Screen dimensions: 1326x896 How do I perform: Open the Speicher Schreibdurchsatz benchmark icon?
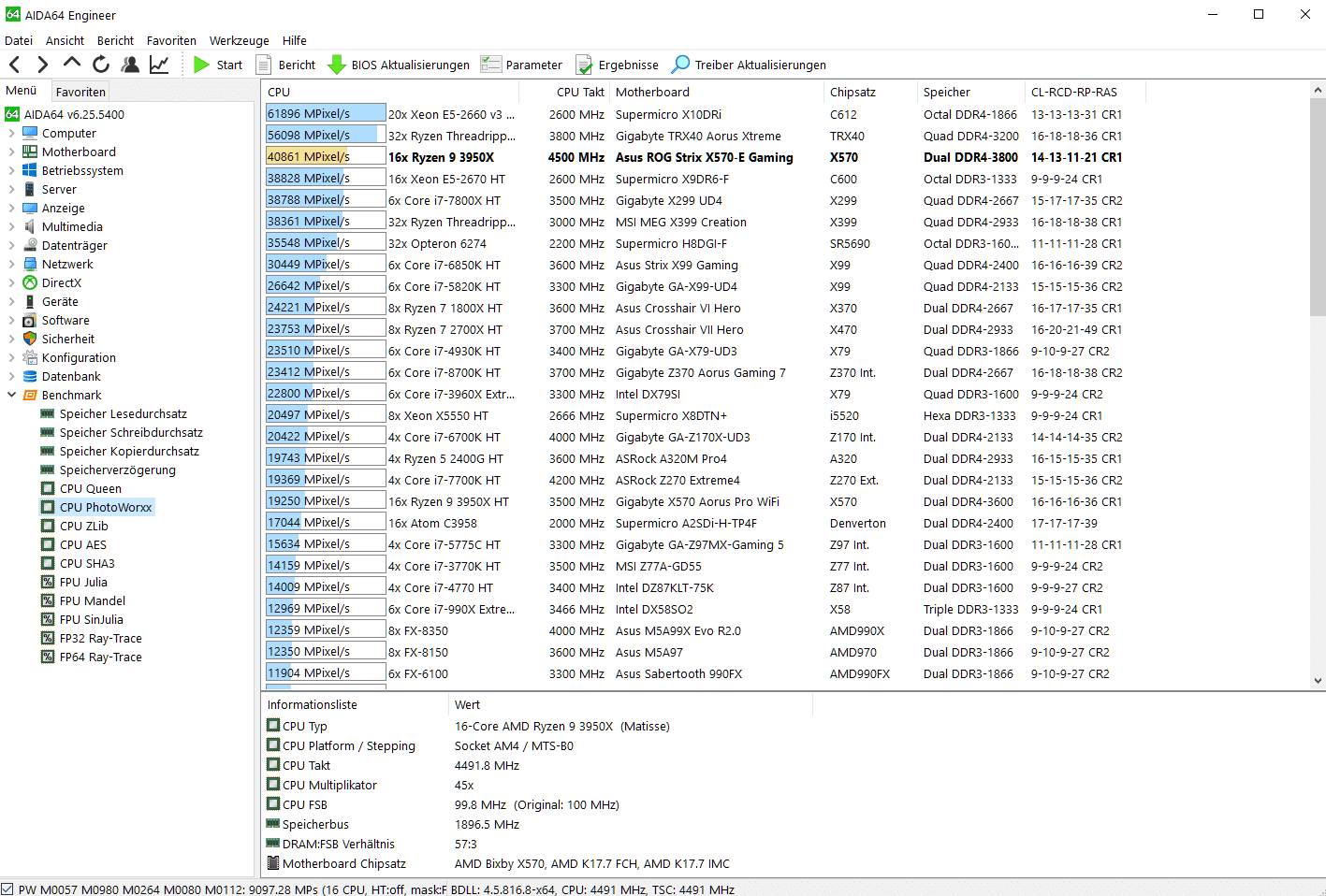pyautogui.click(x=48, y=432)
